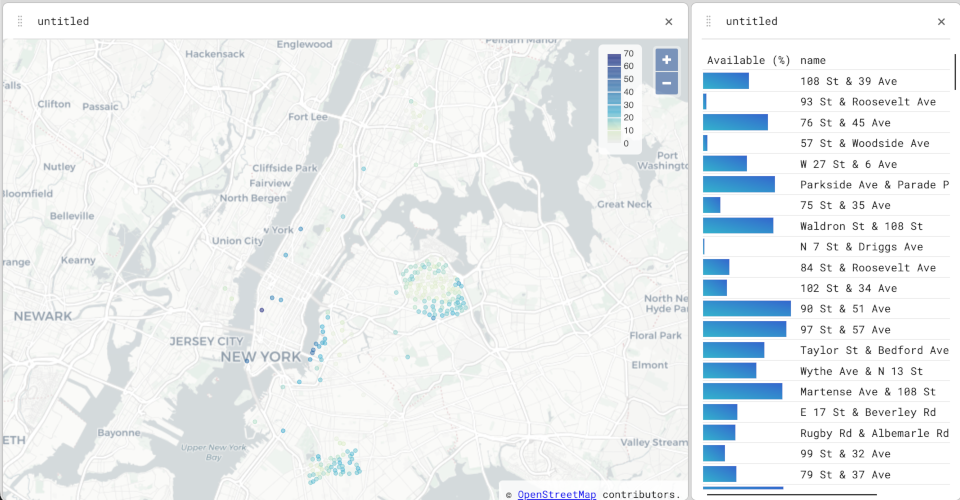Image resolution: width=960 pixels, height=500 pixels.
Task: Click the map panel title 'untitled'
Action: click(63, 21)
